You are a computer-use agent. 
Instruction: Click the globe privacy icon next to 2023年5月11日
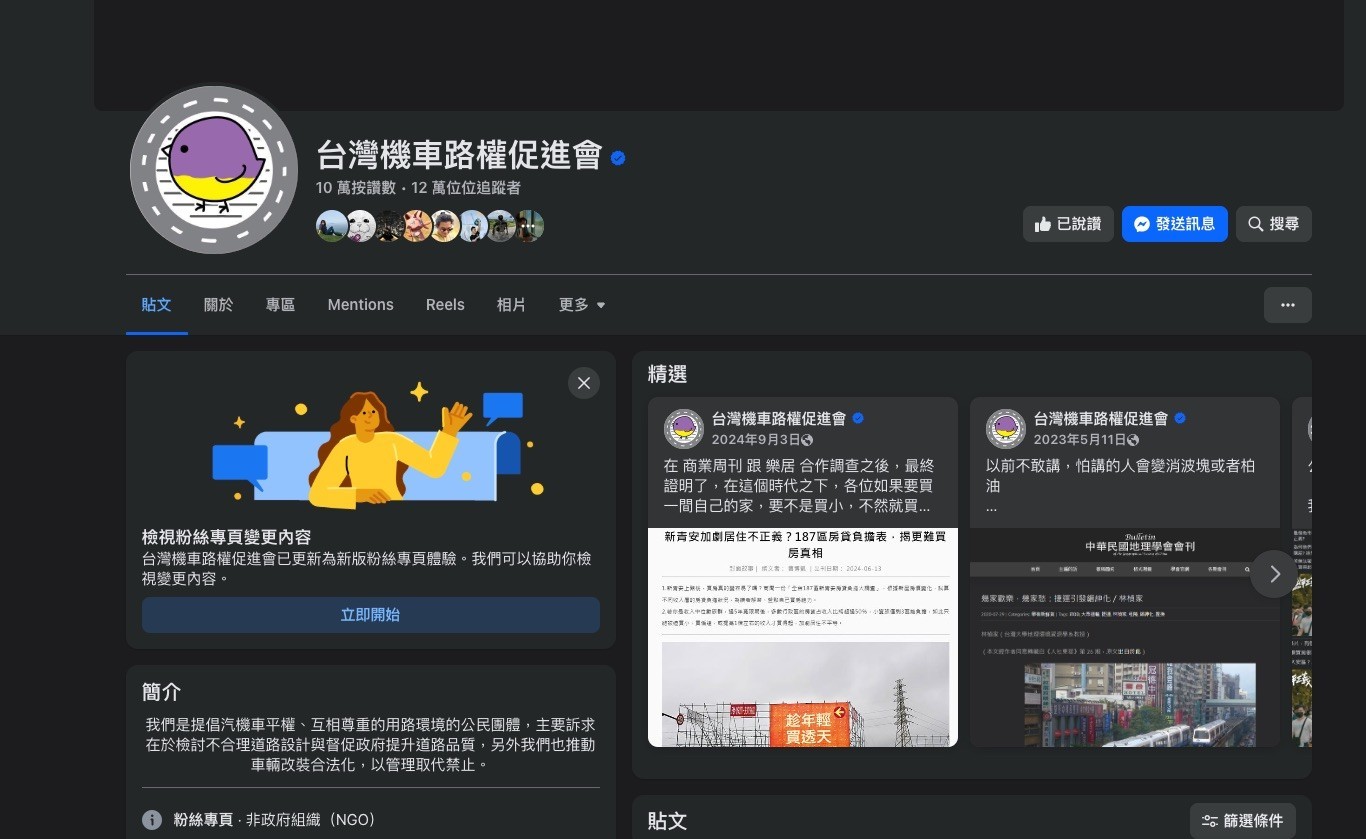[x=1134, y=440]
